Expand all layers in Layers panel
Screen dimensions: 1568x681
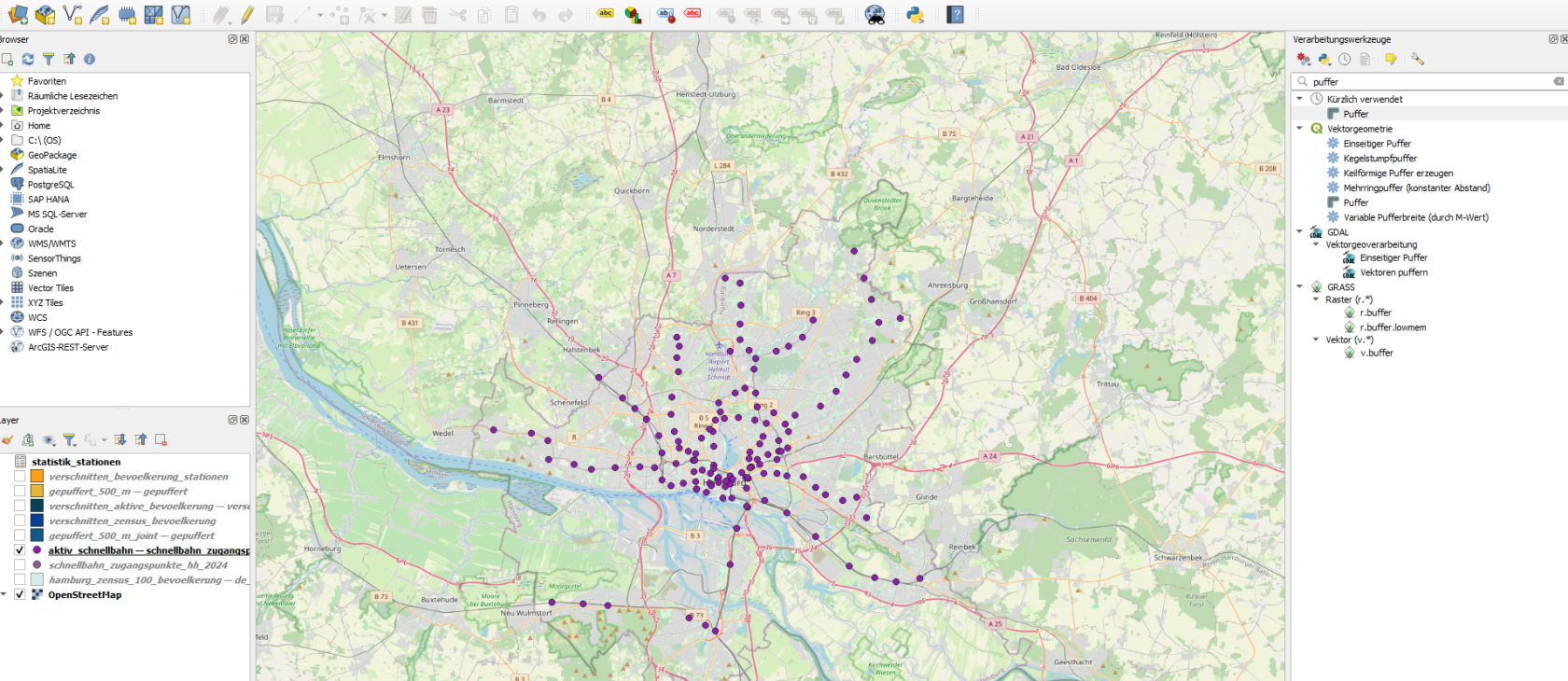pyautogui.click(x=120, y=439)
